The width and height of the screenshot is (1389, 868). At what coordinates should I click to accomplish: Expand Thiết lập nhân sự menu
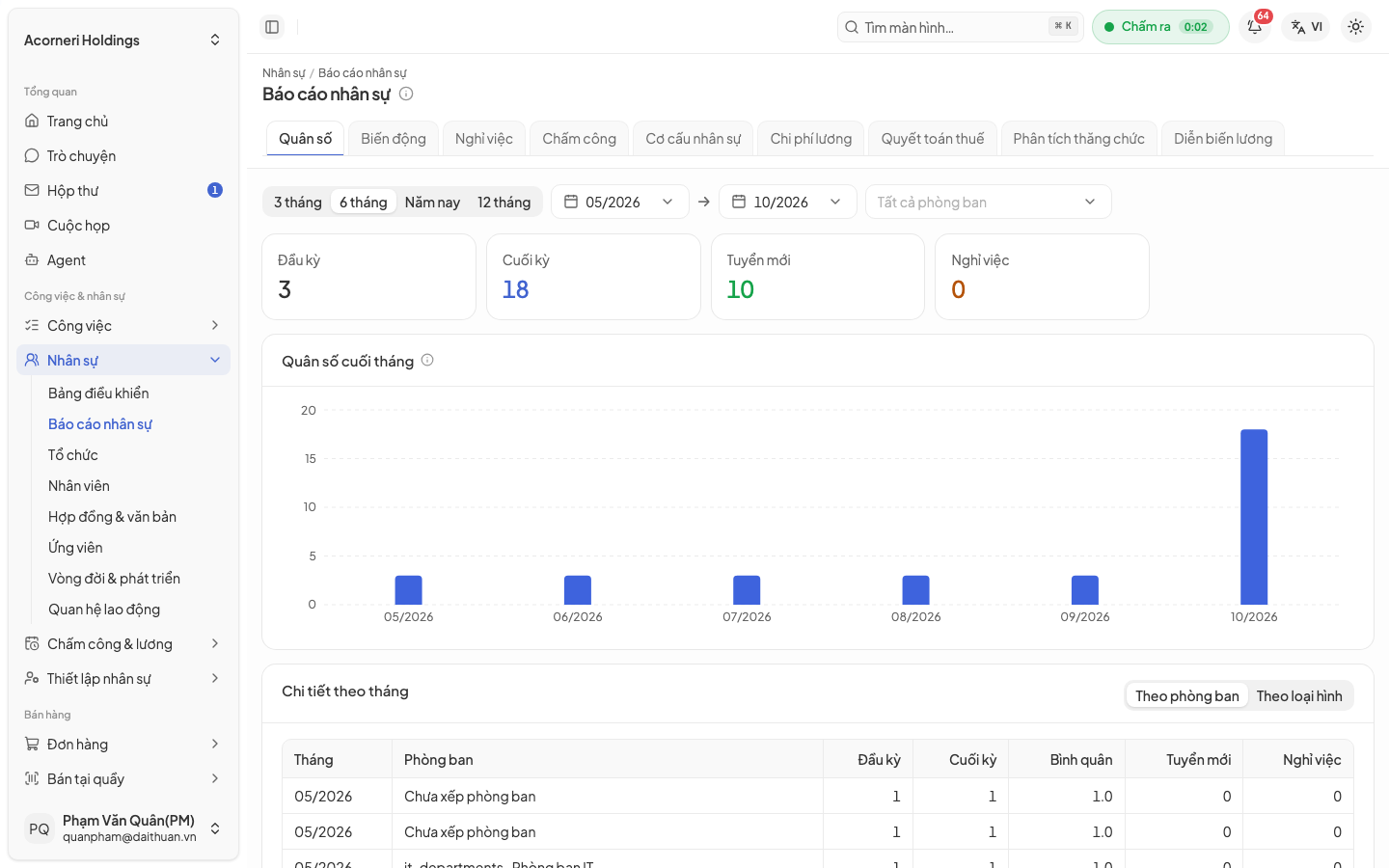click(x=123, y=679)
